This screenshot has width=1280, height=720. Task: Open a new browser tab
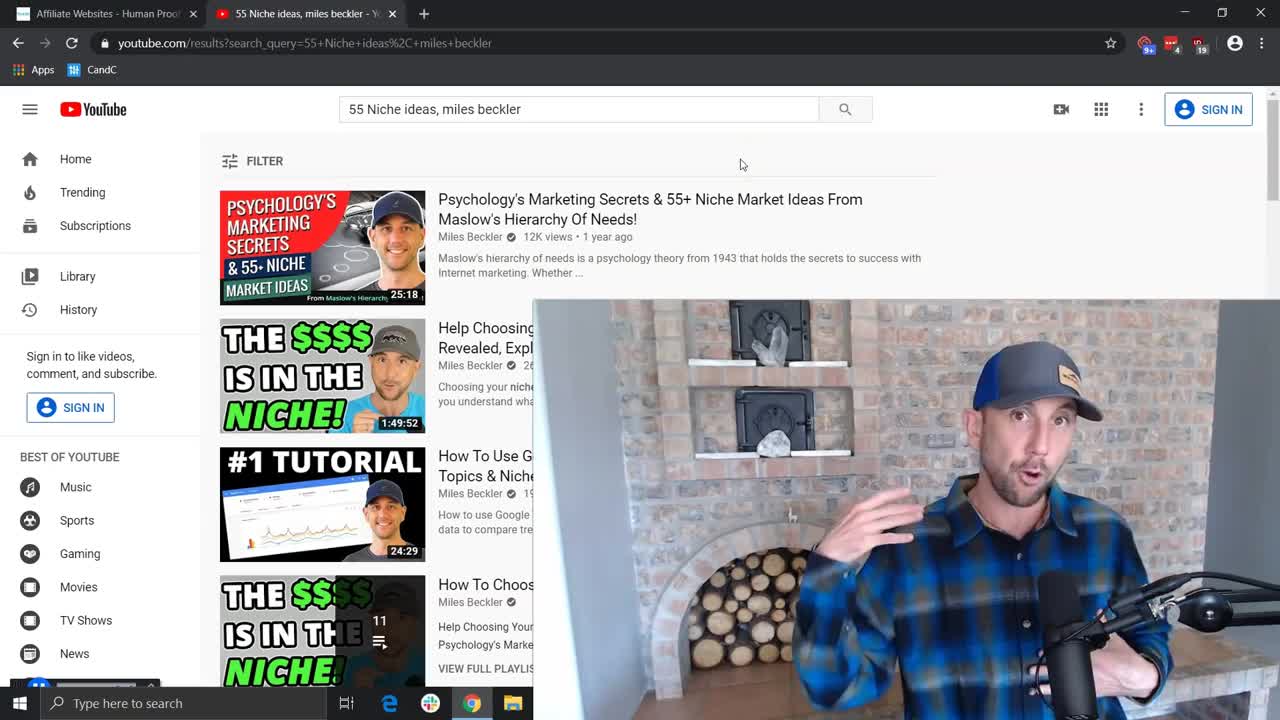point(424,14)
